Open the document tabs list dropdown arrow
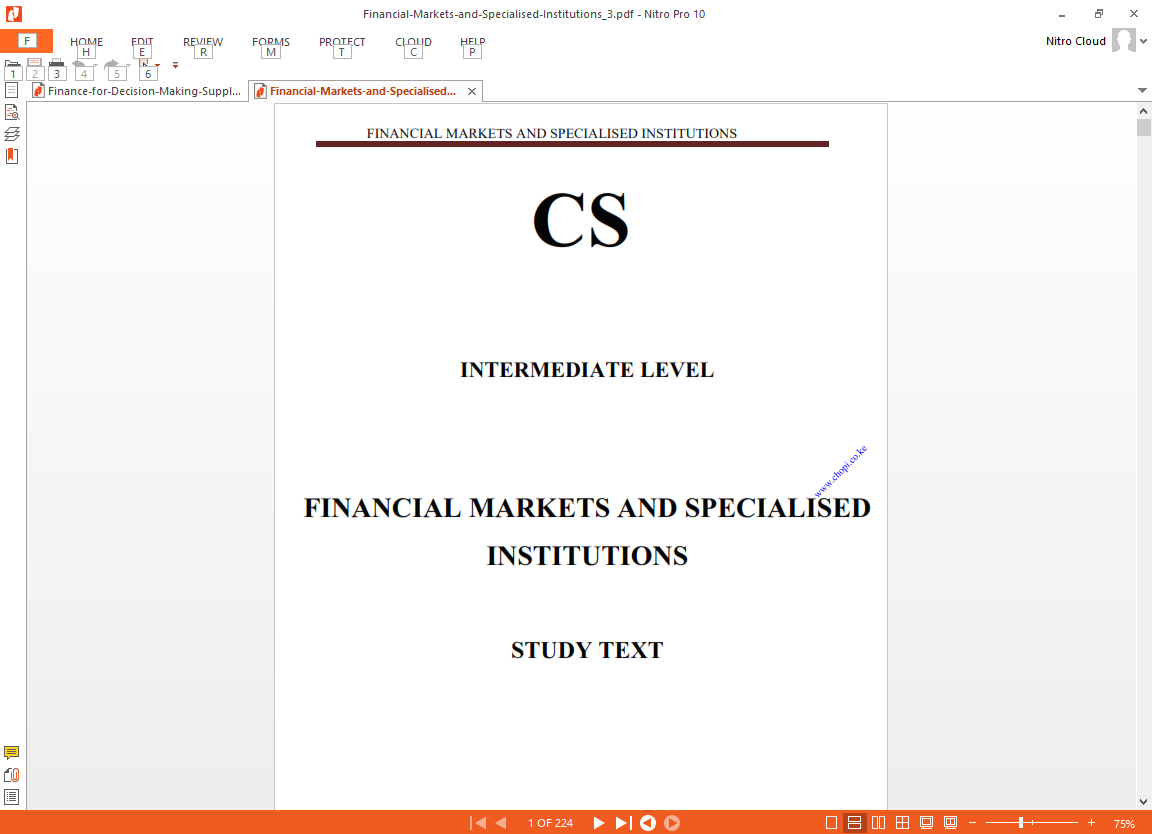 coord(1142,91)
